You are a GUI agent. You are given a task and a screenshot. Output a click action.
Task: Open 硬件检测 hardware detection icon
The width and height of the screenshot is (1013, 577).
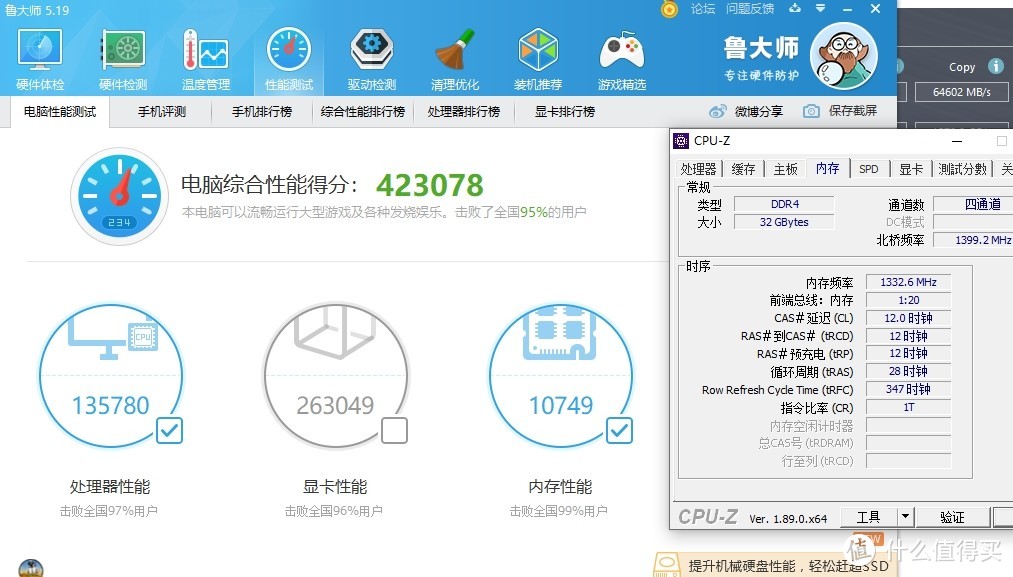click(123, 59)
